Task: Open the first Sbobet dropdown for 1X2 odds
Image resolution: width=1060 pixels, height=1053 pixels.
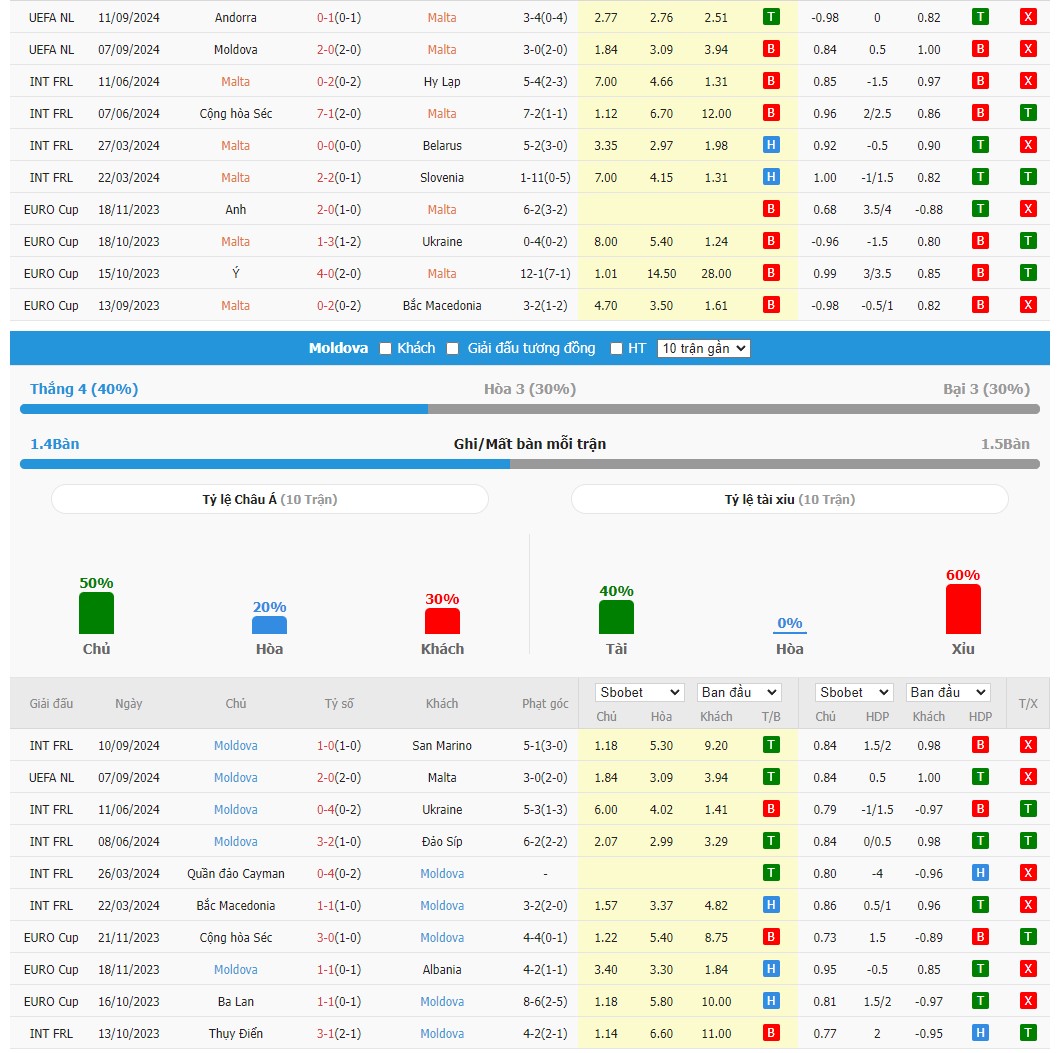Action: pyautogui.click(x=640, y=692)
